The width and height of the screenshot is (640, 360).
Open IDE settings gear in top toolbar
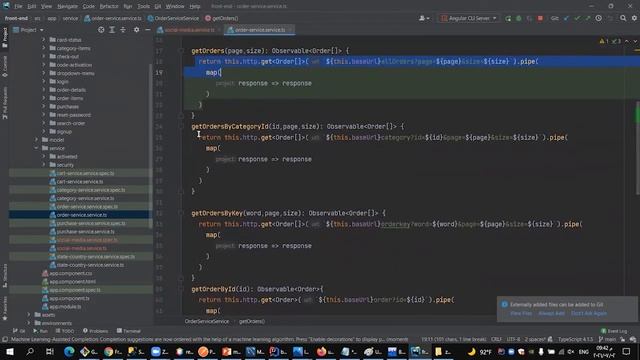coord(634,18)
